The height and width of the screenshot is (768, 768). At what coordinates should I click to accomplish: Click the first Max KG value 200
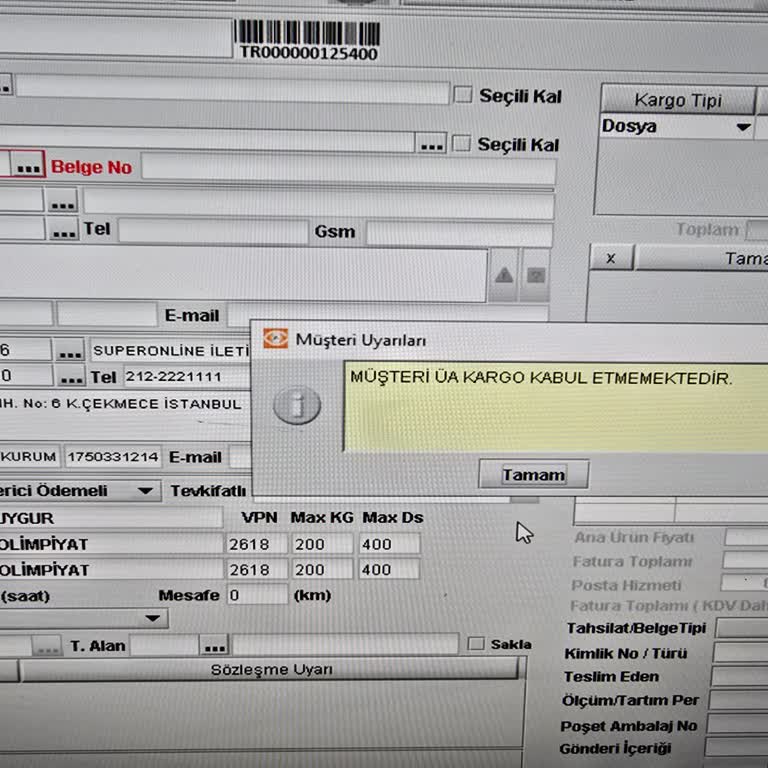322,544
